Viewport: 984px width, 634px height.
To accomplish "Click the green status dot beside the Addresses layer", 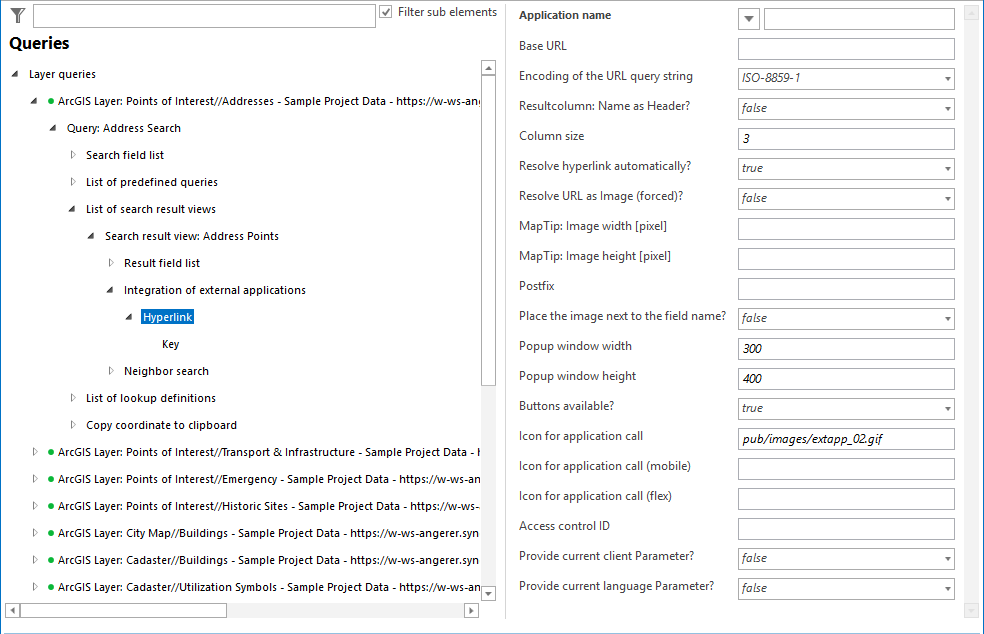I will point(49,100).
